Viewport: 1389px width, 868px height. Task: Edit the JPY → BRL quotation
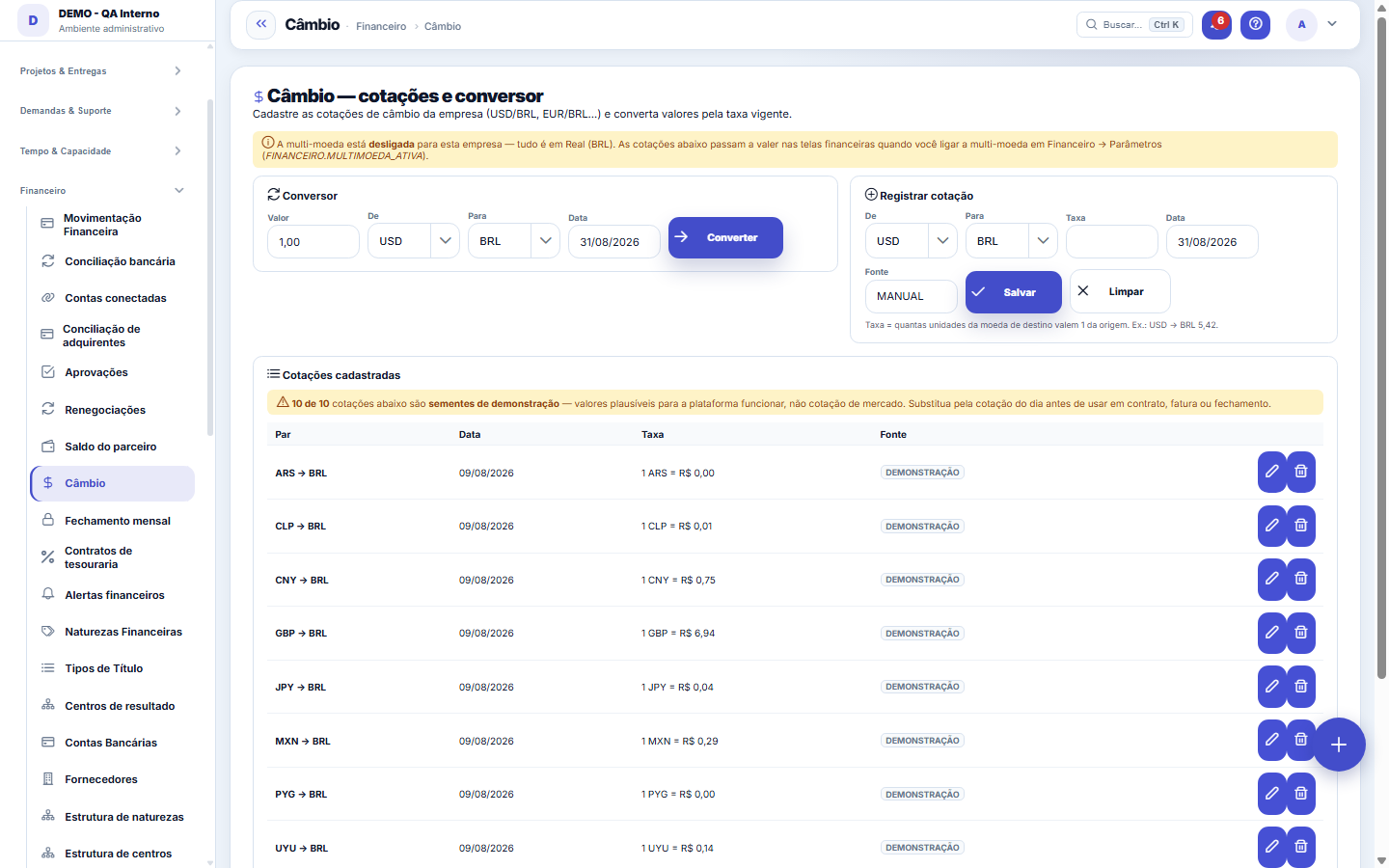pos(1272,687)
